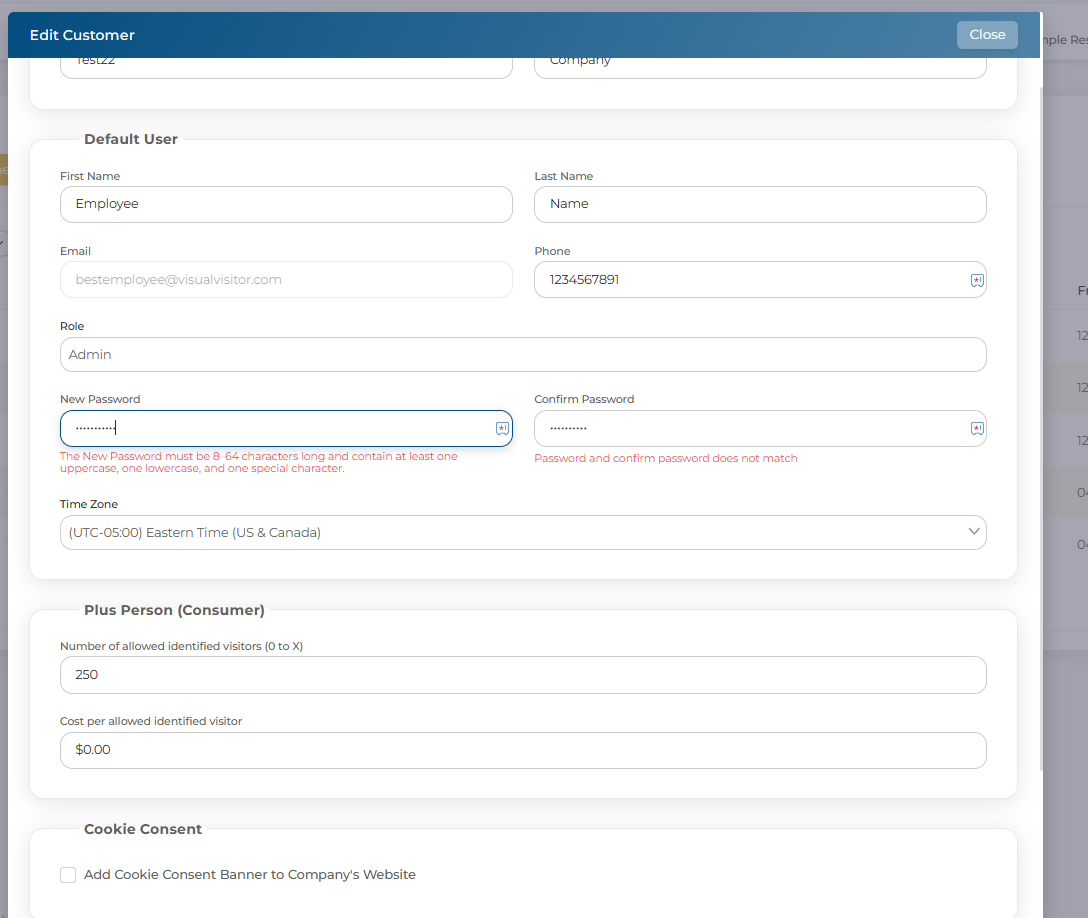Enable Add Cookie Consent Banner checkbox
This screenshot has height=918, width=1088.
tap(68, 875)
